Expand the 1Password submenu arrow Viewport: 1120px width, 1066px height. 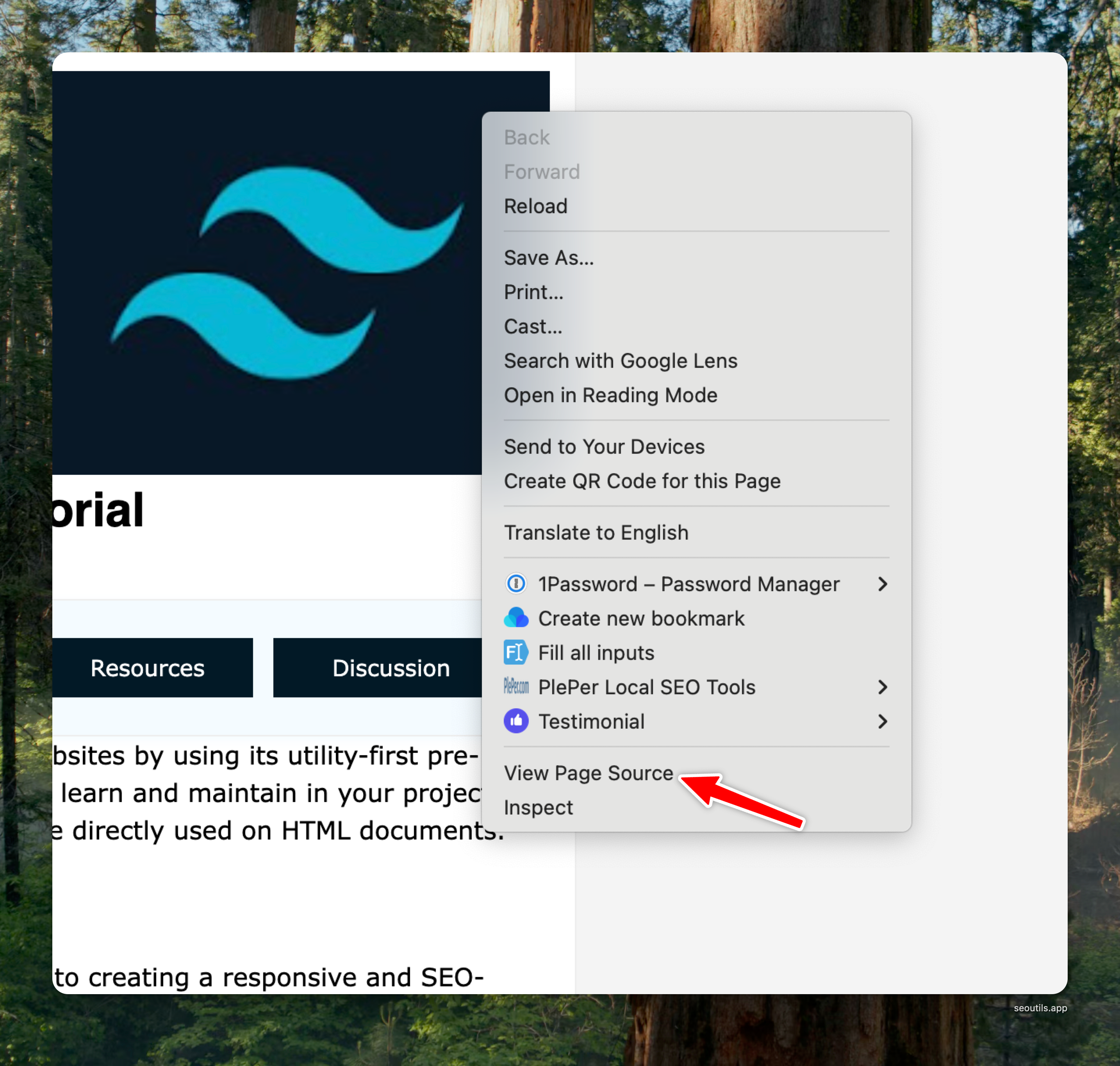click(x=882, y=584)
